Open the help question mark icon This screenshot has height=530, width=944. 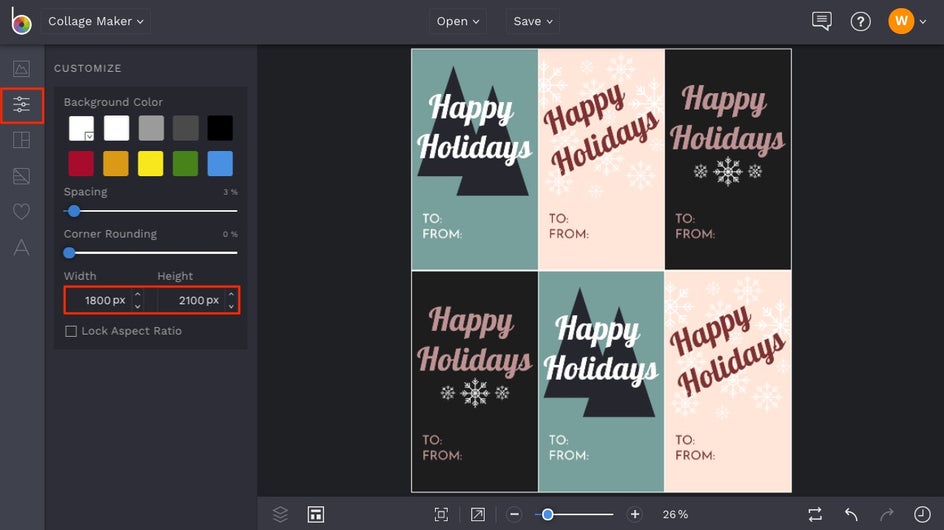pyautogui.click(x=860, y=22)
